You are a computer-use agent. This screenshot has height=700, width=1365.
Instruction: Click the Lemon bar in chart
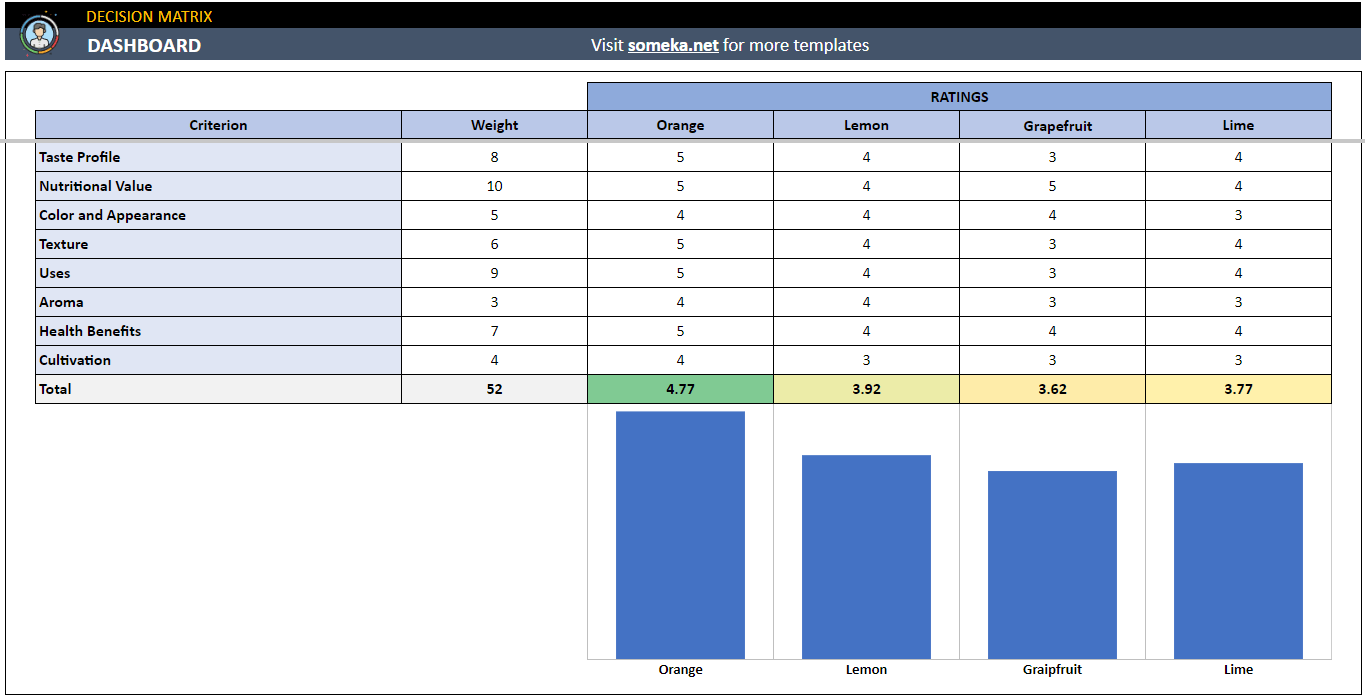point(866,557)
